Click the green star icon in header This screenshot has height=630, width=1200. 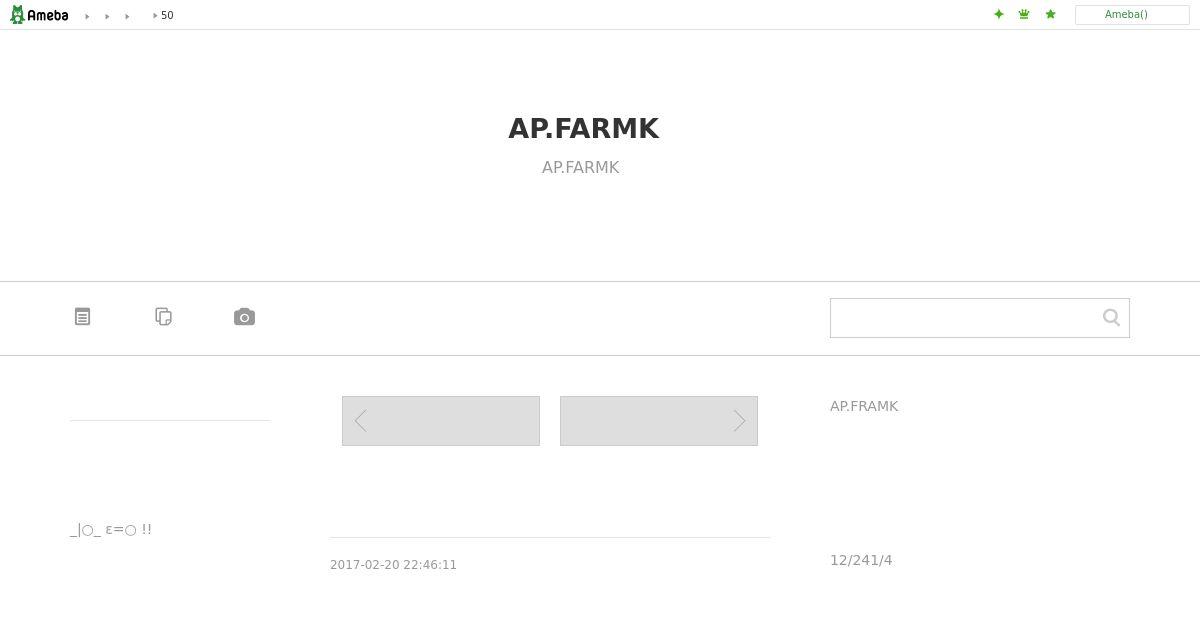1050,14
